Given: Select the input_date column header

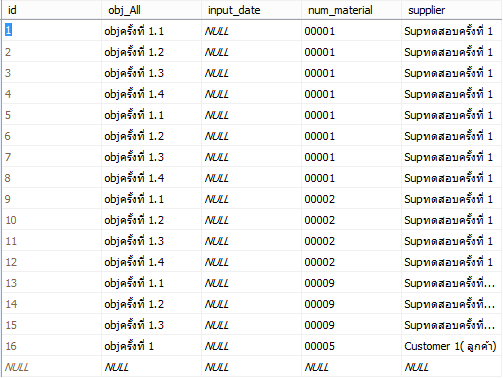Looking at the screenshot, I should click(252, 10).
